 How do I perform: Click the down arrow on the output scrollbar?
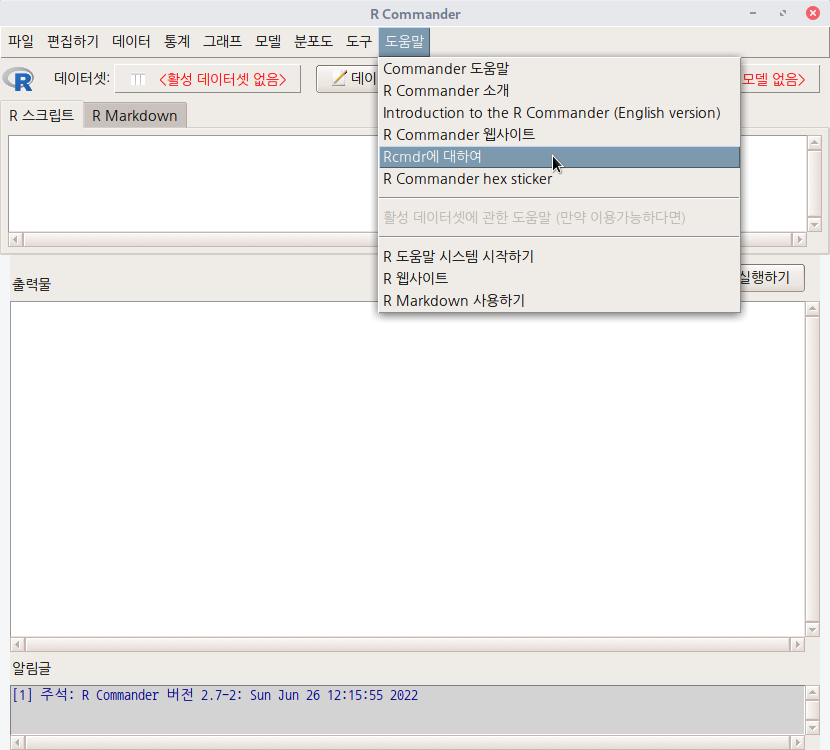(813, 631)
